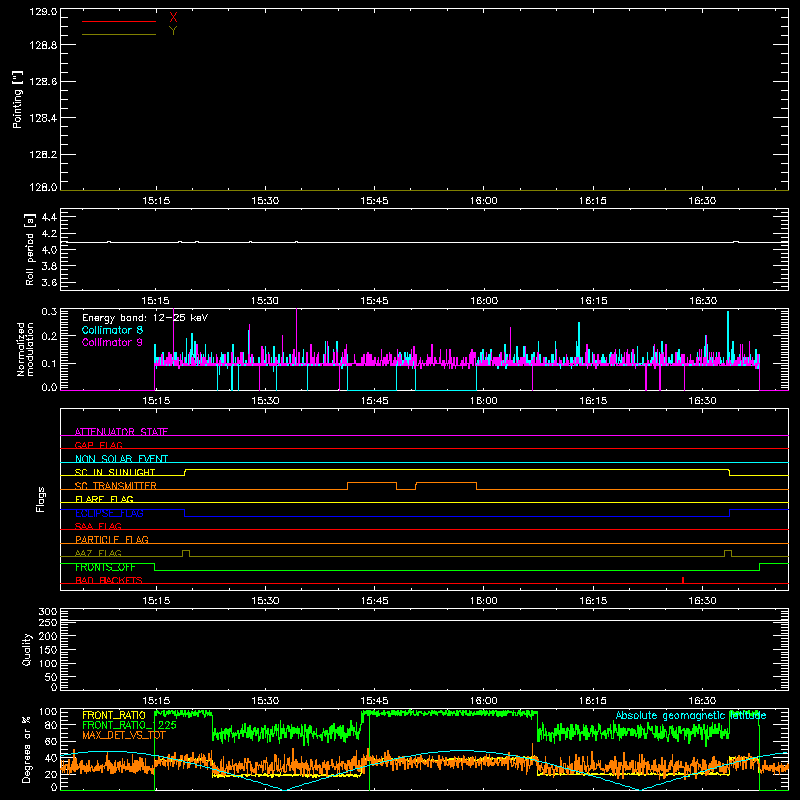Click the SC_TRANSMITTER flag label
800x800 pixels.
[x=116, y=486]
